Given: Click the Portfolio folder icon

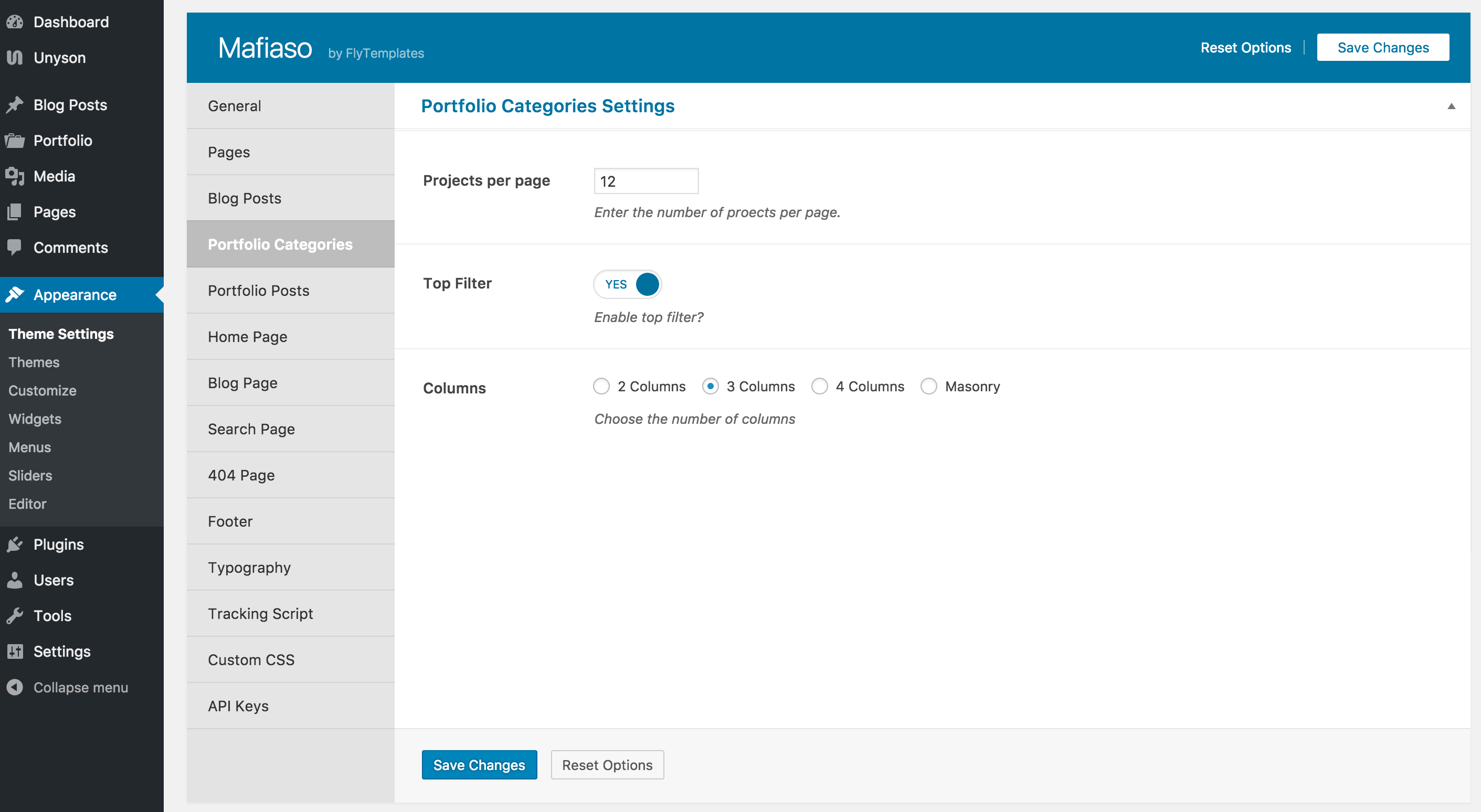Looking at the screenshot, I should (x=15, y=140).
